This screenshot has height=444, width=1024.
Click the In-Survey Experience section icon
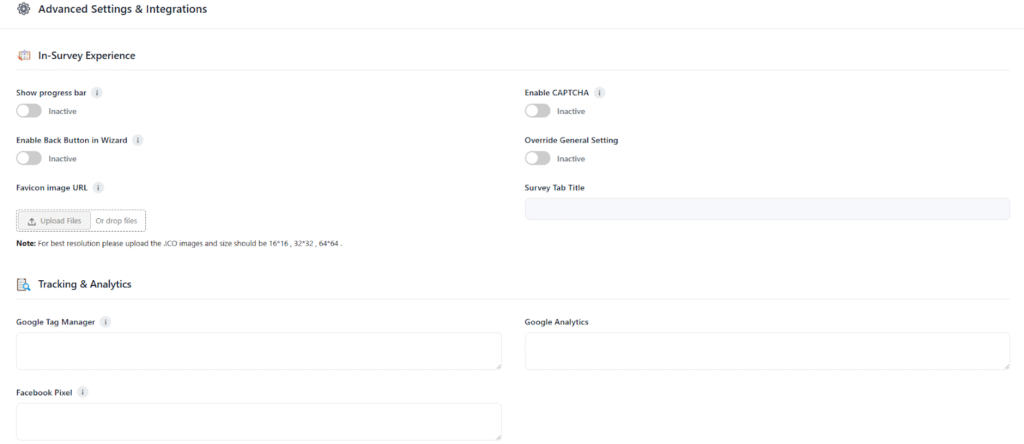pyautogui.click(x=24, y=56)
